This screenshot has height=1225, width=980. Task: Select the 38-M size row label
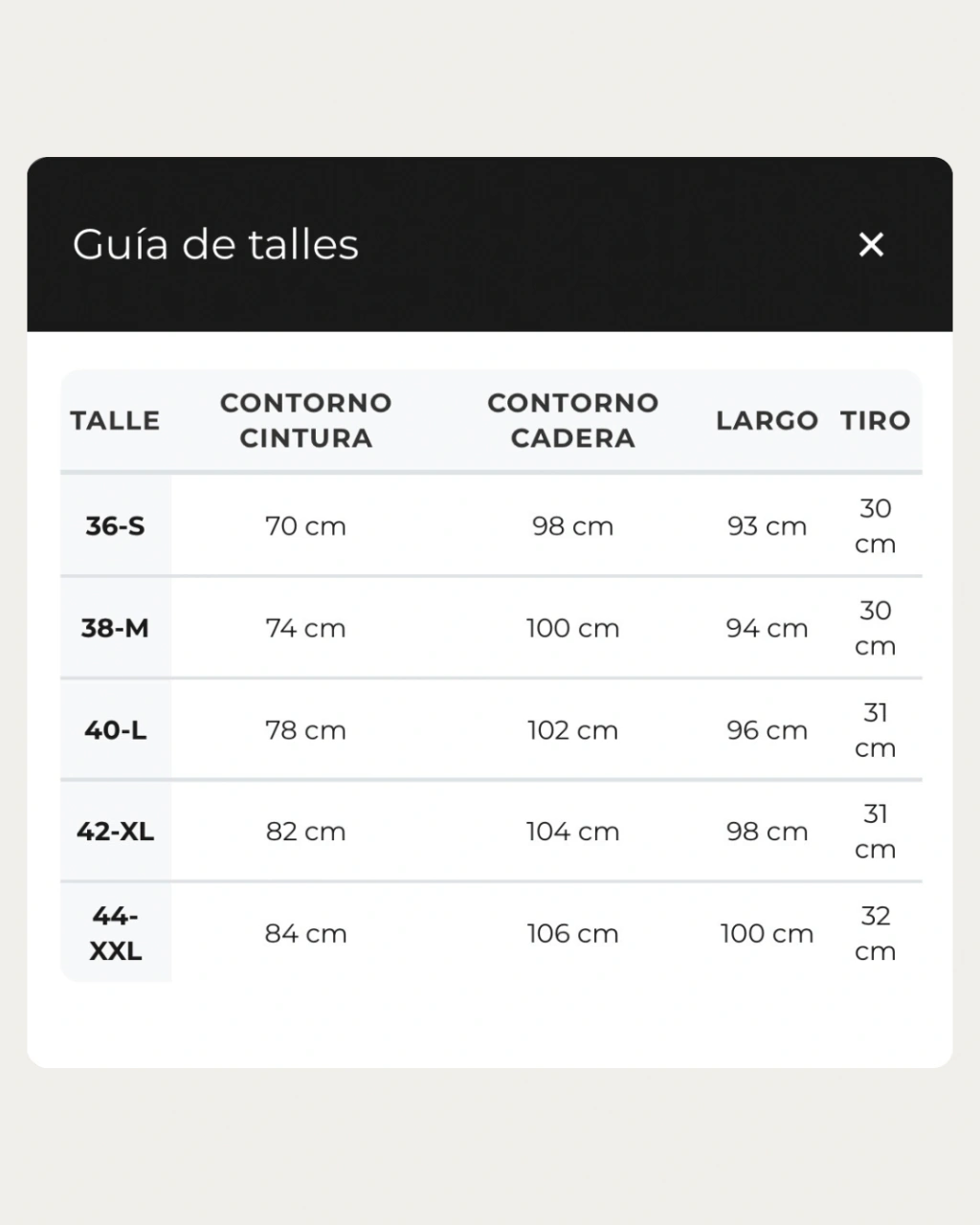point(115,628)
